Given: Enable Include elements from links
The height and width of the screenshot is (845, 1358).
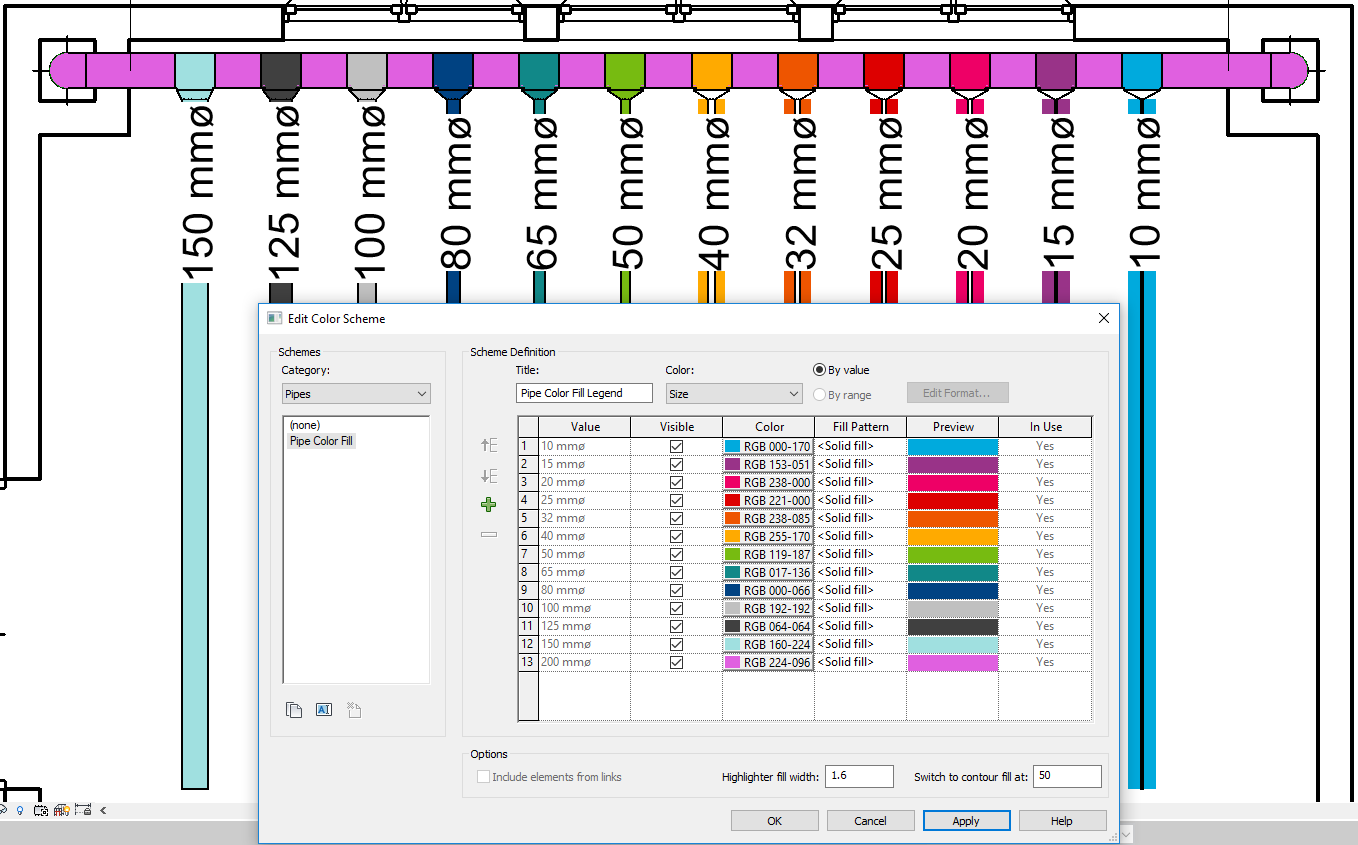Looking at the screenshot, I should 483,775.
